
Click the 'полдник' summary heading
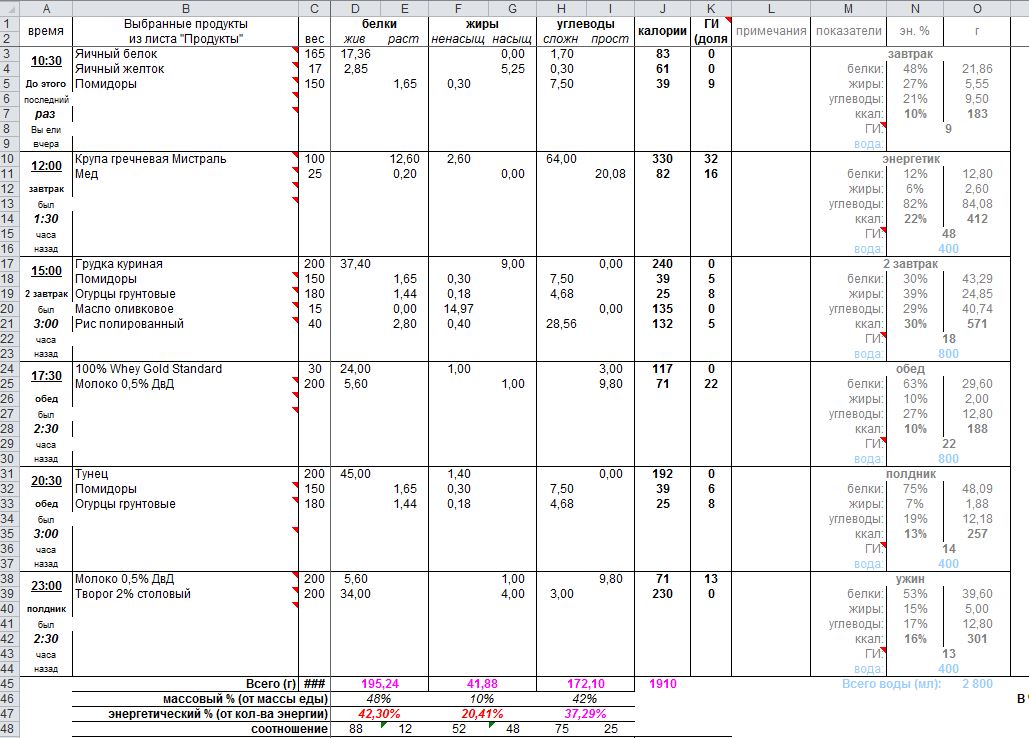coord(911,474)
